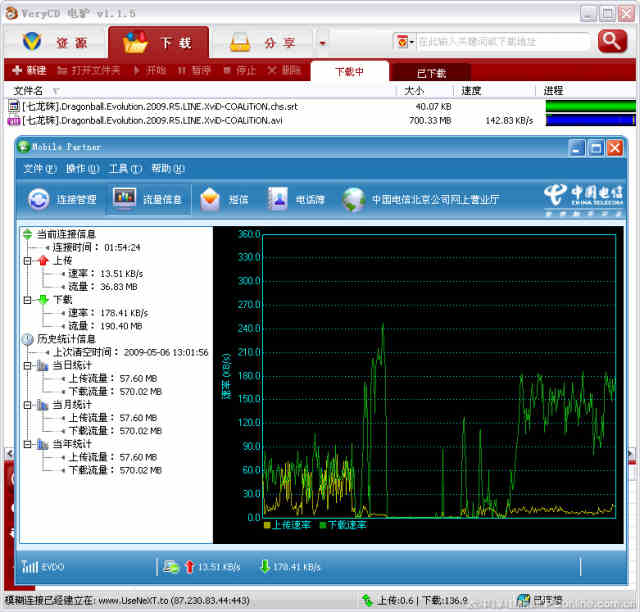Image resolution: width=640 pixels, height=612 pixels.
Task: Open the 帮助(H) menu in Mobile Partner
Action: [x=168, y=169]
